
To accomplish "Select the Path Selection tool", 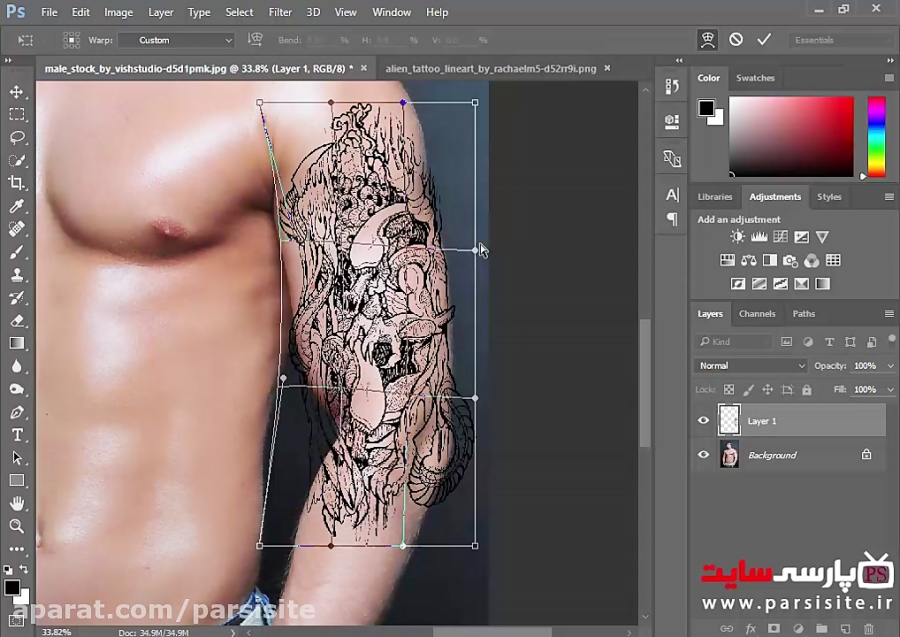I will (x=17, y=458).
